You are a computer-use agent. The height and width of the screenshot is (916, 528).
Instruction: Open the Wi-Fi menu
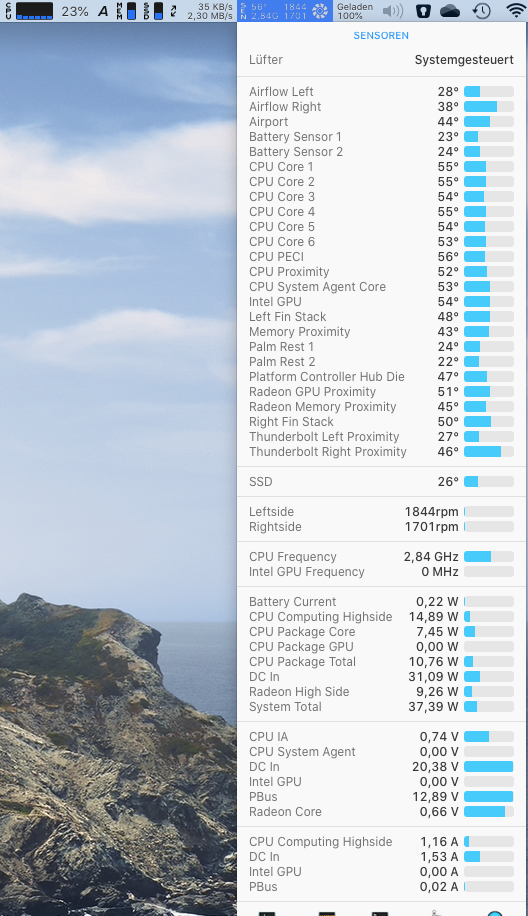[x=516, y=11]
